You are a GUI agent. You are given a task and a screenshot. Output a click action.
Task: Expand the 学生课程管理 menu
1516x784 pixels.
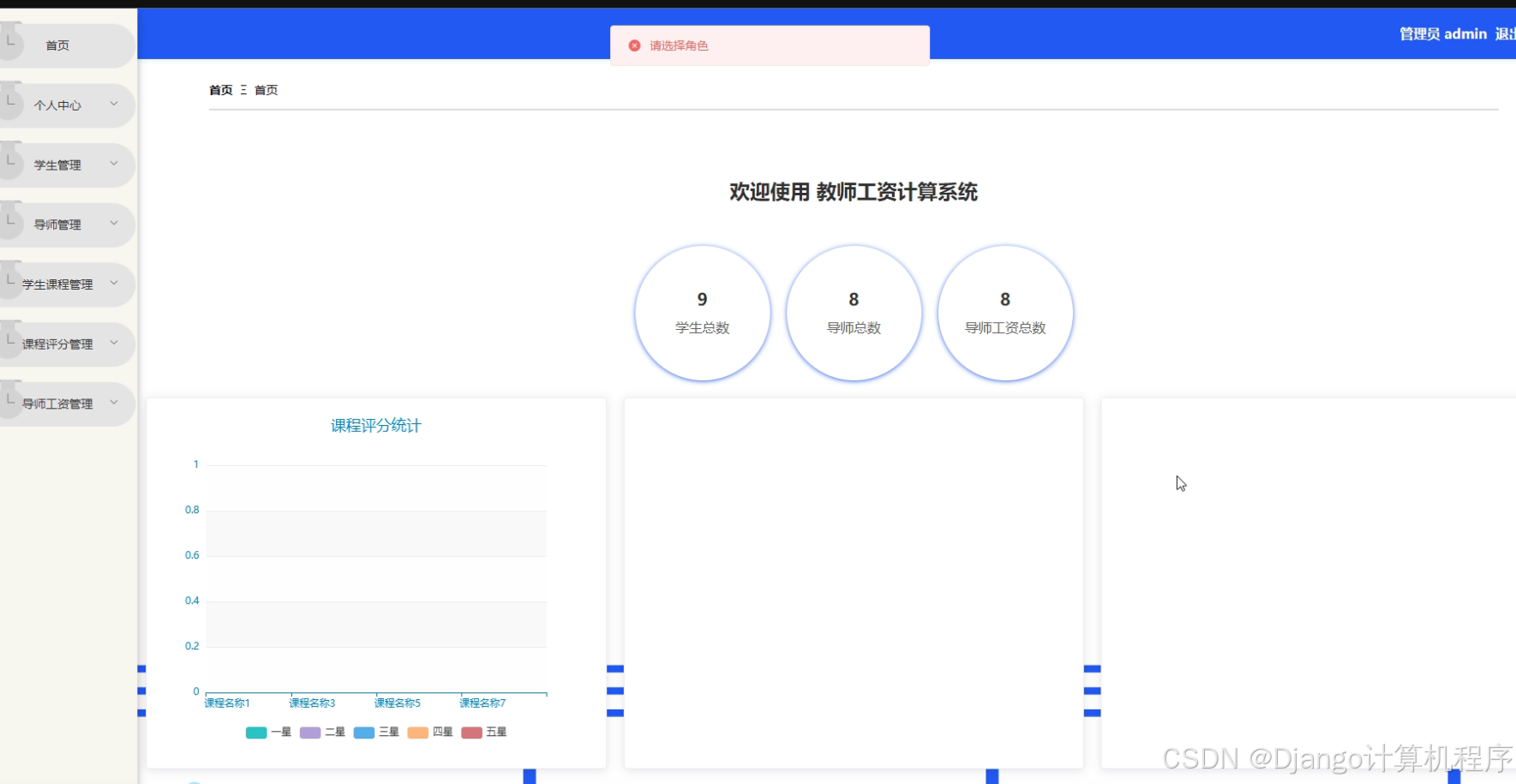[114, 283]
